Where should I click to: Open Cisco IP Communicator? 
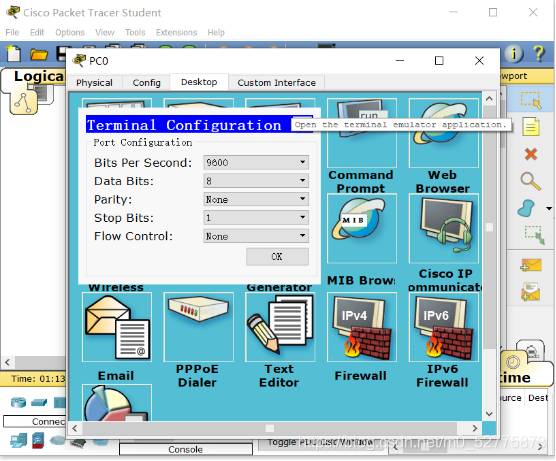pyautogui.click(x=444, y=228)
